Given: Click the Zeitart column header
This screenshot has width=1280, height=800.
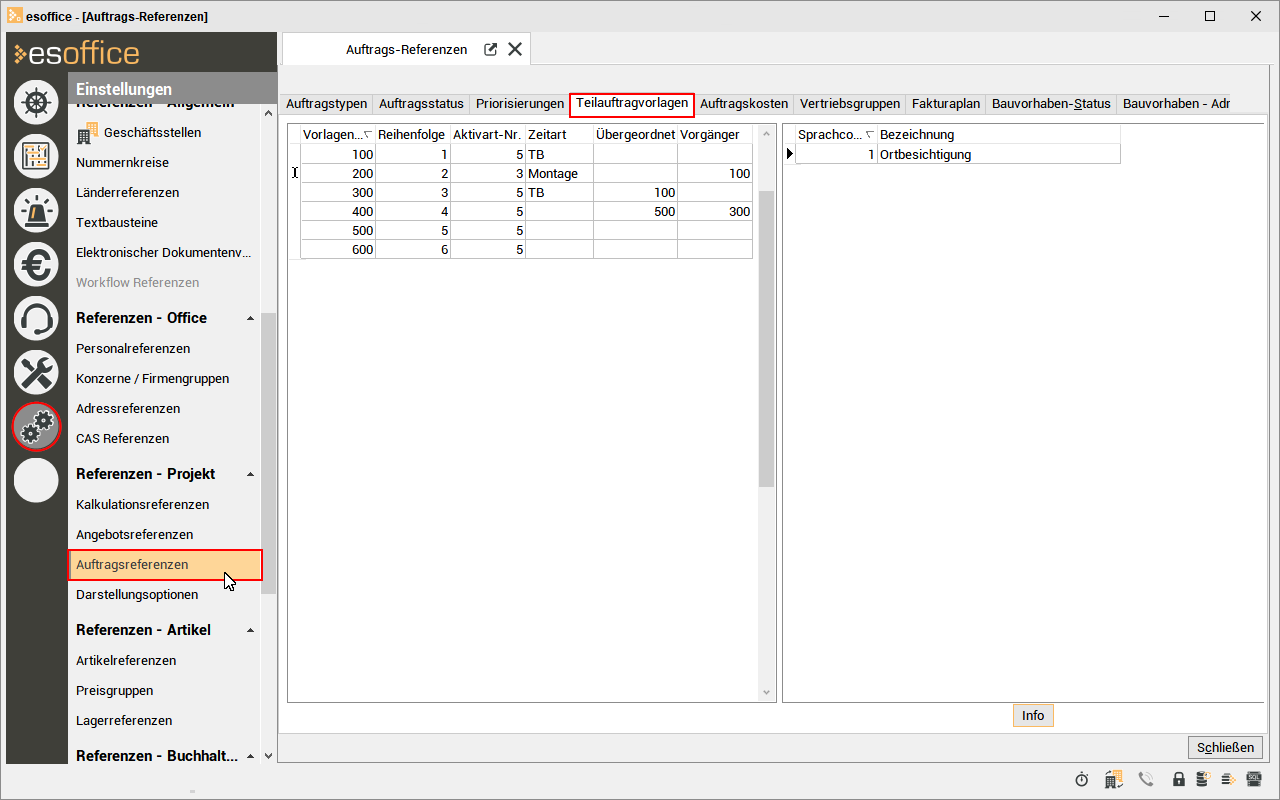Looking at the screenshot, I should [x=559, y=134].
